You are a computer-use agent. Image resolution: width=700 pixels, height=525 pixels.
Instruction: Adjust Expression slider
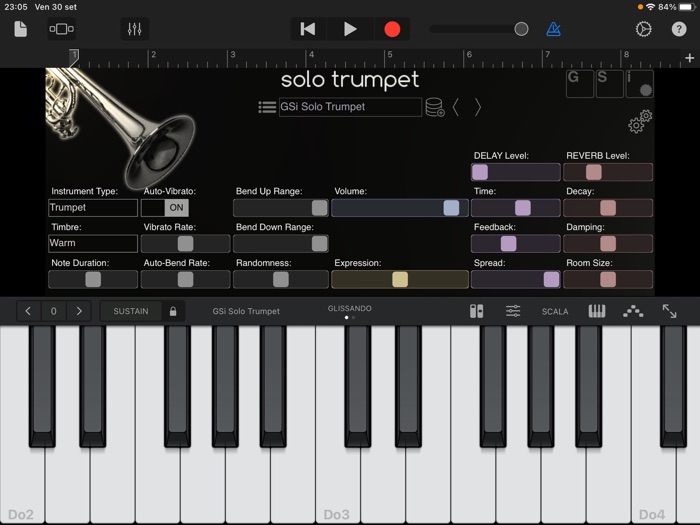tap(400, 279)
